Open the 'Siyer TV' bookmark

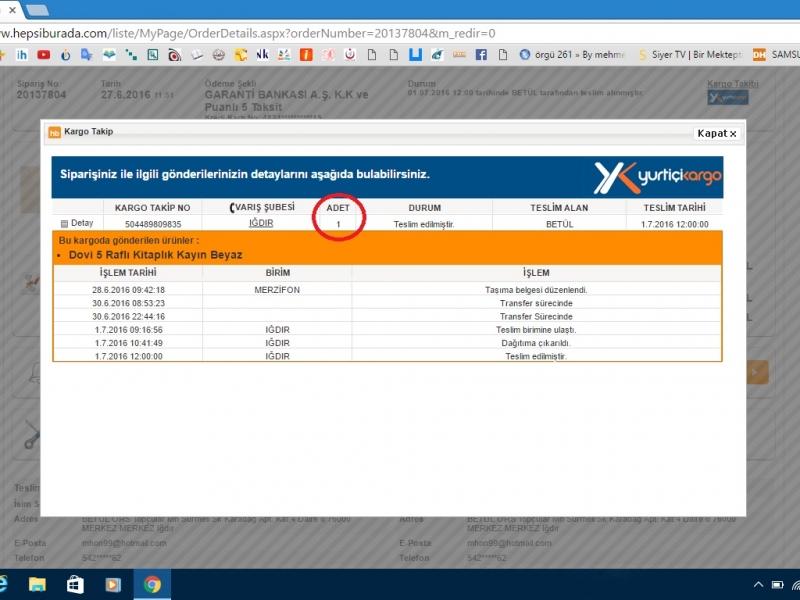point(690,55)
